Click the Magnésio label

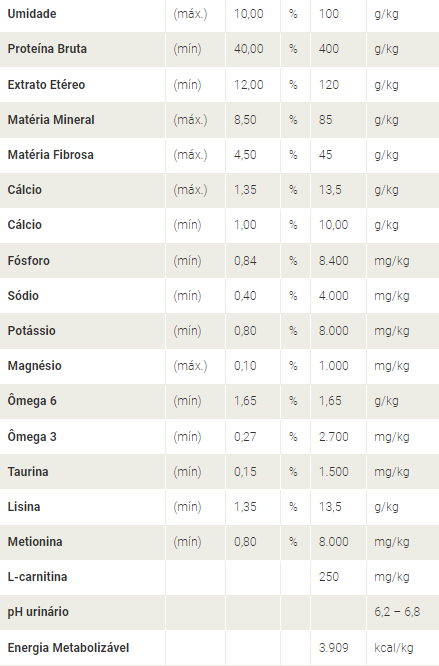coord(34,366)
